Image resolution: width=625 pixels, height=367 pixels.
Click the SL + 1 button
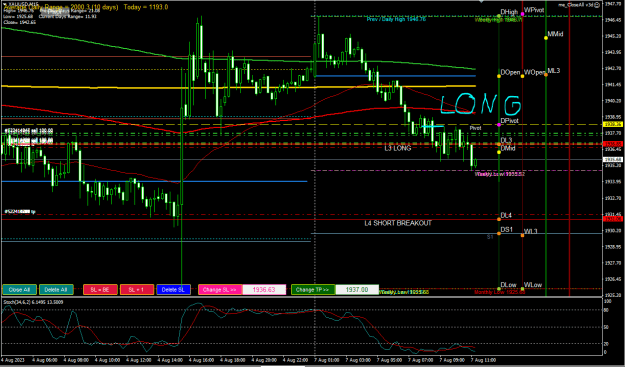pos(136,290)
